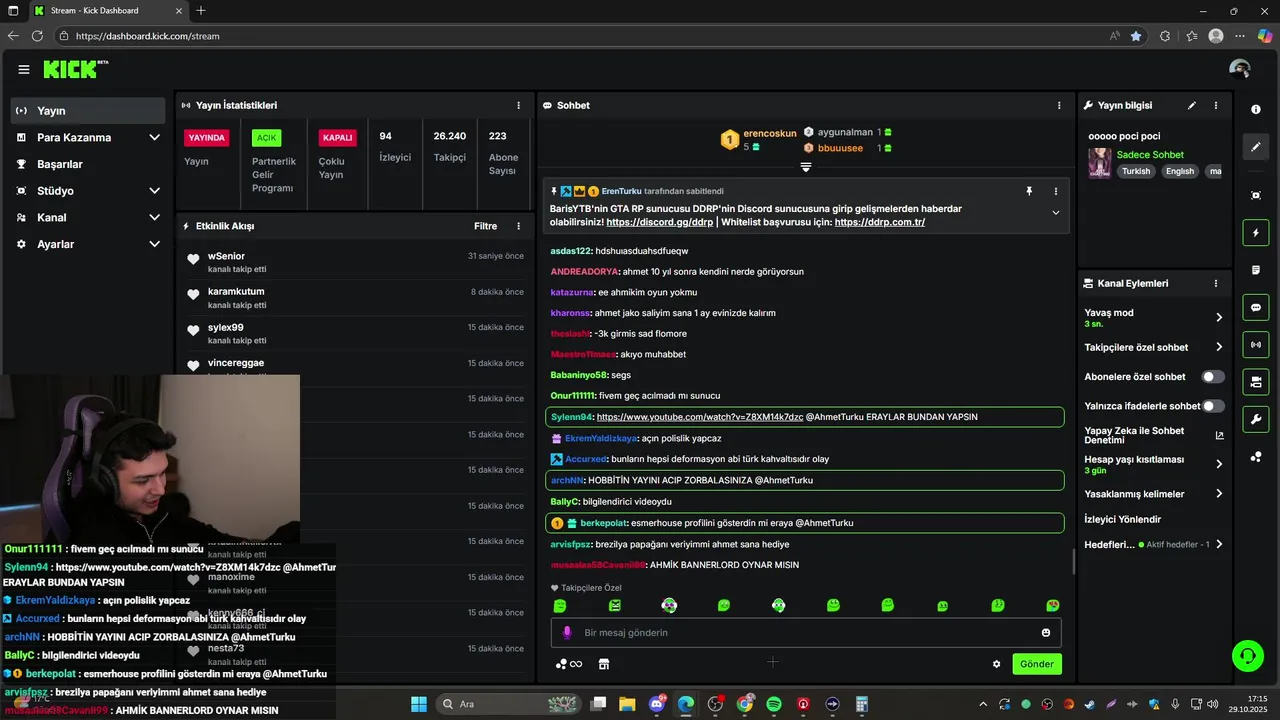Open the Filtre option in Etkinlik Akışı

pos(485,226)
